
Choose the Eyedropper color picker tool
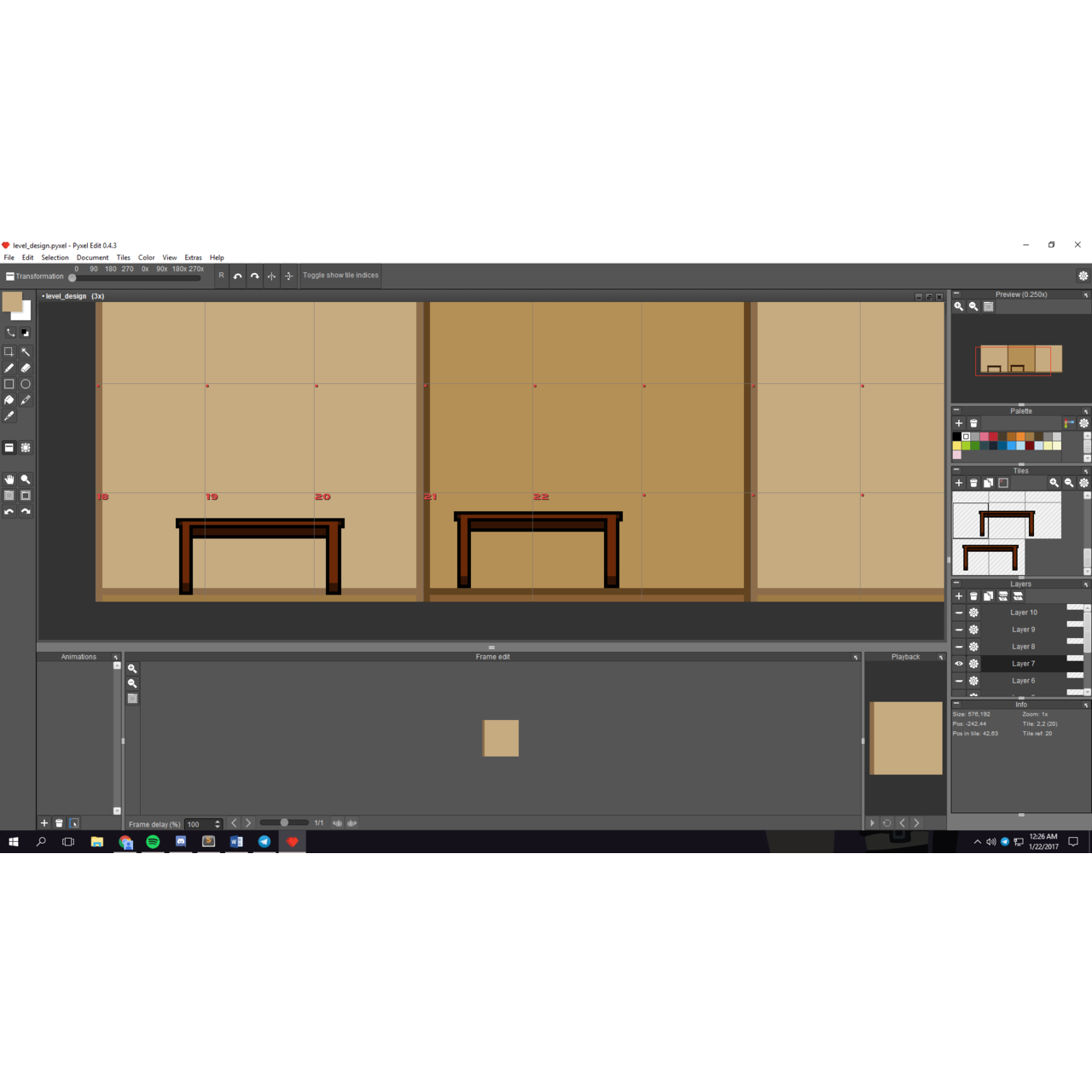point(9,416)
